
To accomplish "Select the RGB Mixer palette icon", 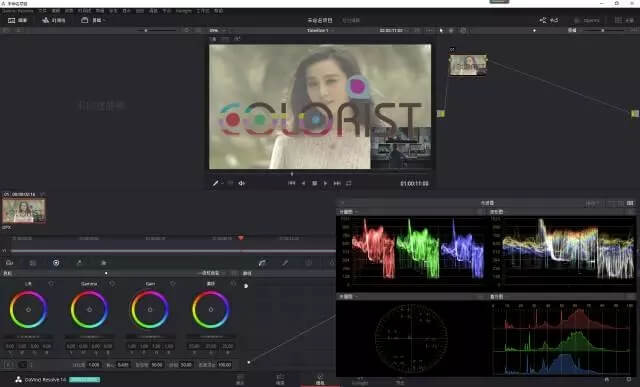I will (x=80, y=263).
